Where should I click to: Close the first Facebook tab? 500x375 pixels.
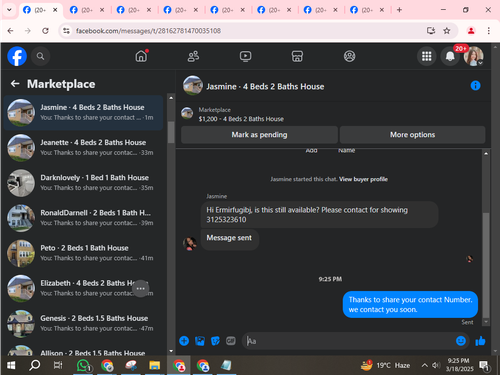pos(55,10)
